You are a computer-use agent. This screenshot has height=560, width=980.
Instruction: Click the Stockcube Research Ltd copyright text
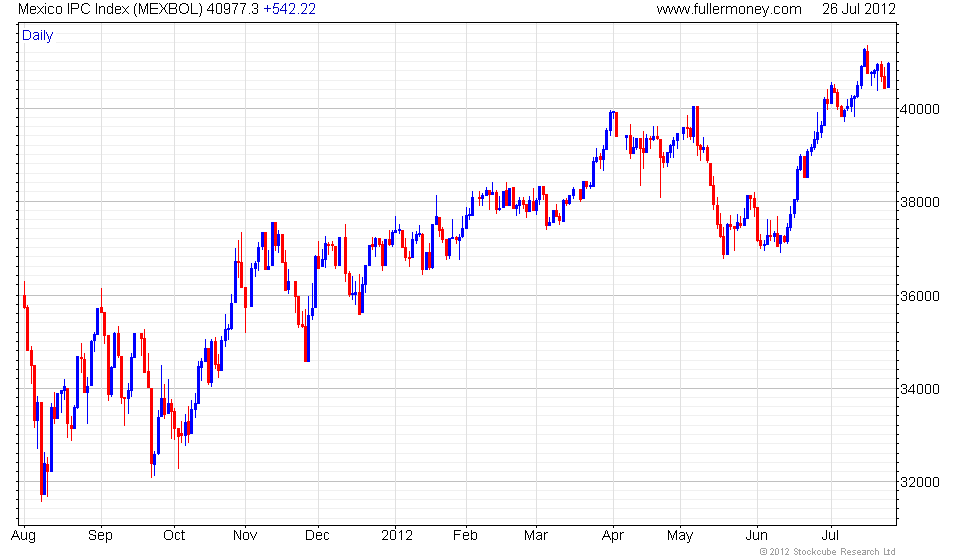pyautogui.click(x=828, y=552)
